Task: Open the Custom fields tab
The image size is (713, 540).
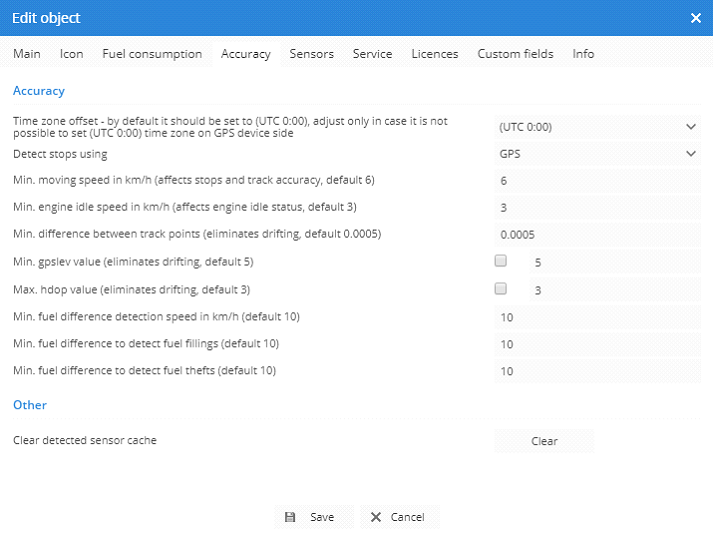Action: 515,54
